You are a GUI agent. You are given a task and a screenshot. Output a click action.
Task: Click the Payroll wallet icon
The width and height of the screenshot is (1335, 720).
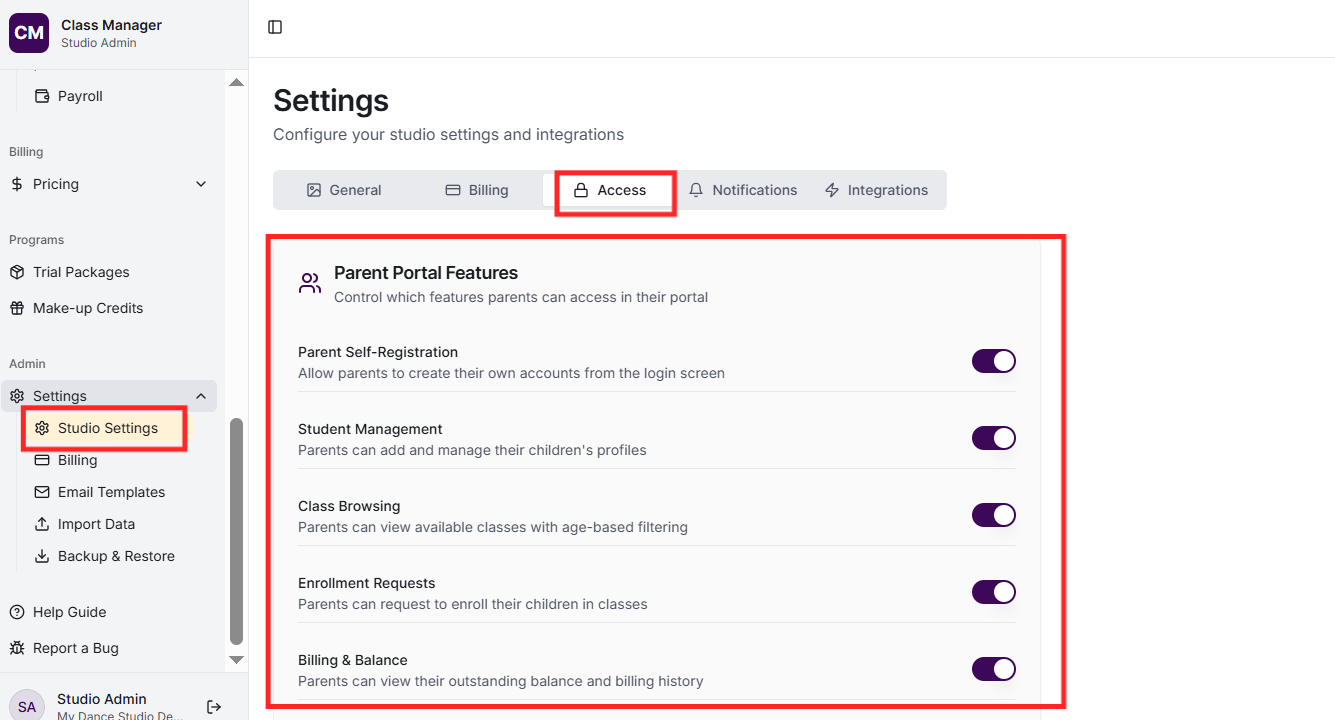pyautogui.click(x=42, y=96)
